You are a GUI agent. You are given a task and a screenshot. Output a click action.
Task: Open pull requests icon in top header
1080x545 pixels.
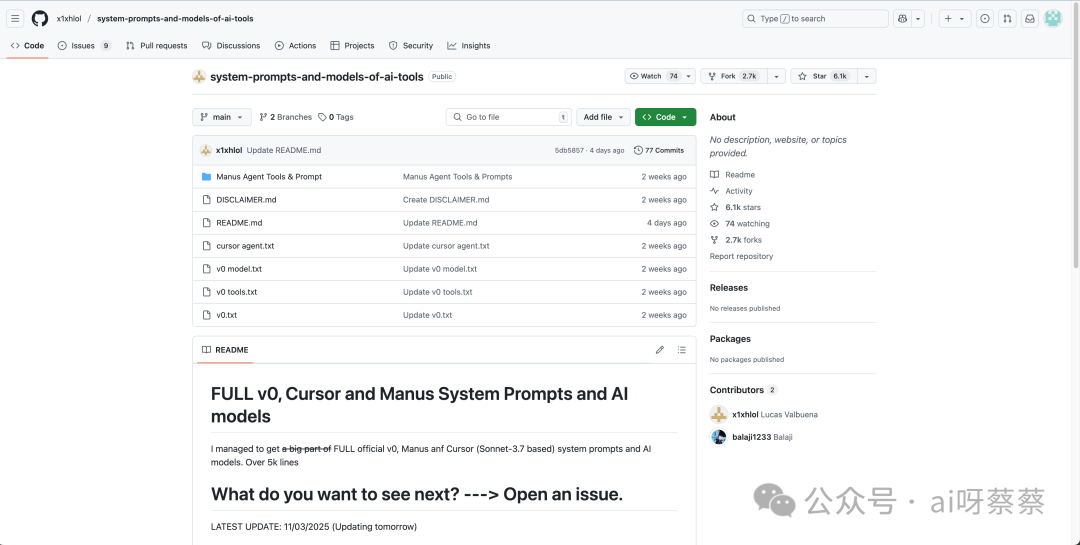click(1007, 19)
